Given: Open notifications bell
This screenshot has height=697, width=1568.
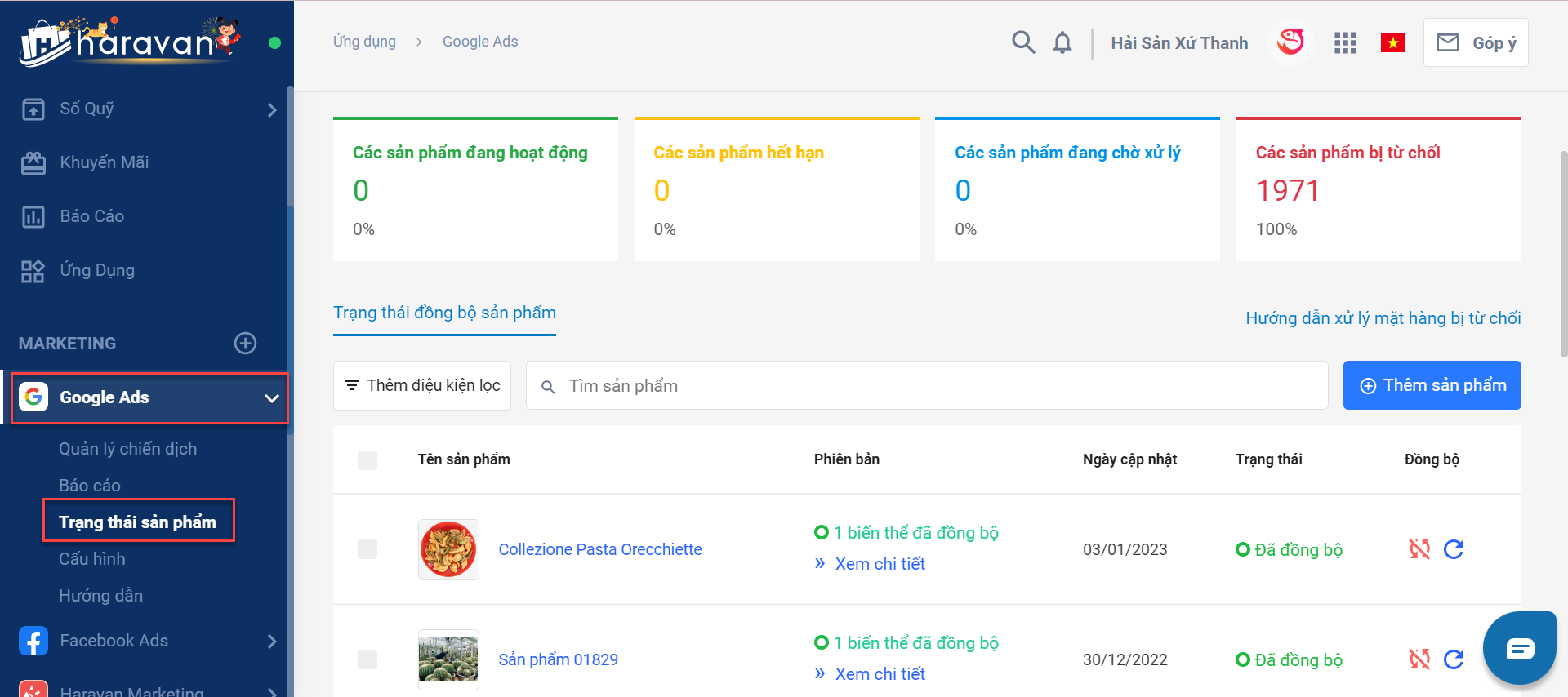Looking at the screenshot, I should (x=1062, y=42).
